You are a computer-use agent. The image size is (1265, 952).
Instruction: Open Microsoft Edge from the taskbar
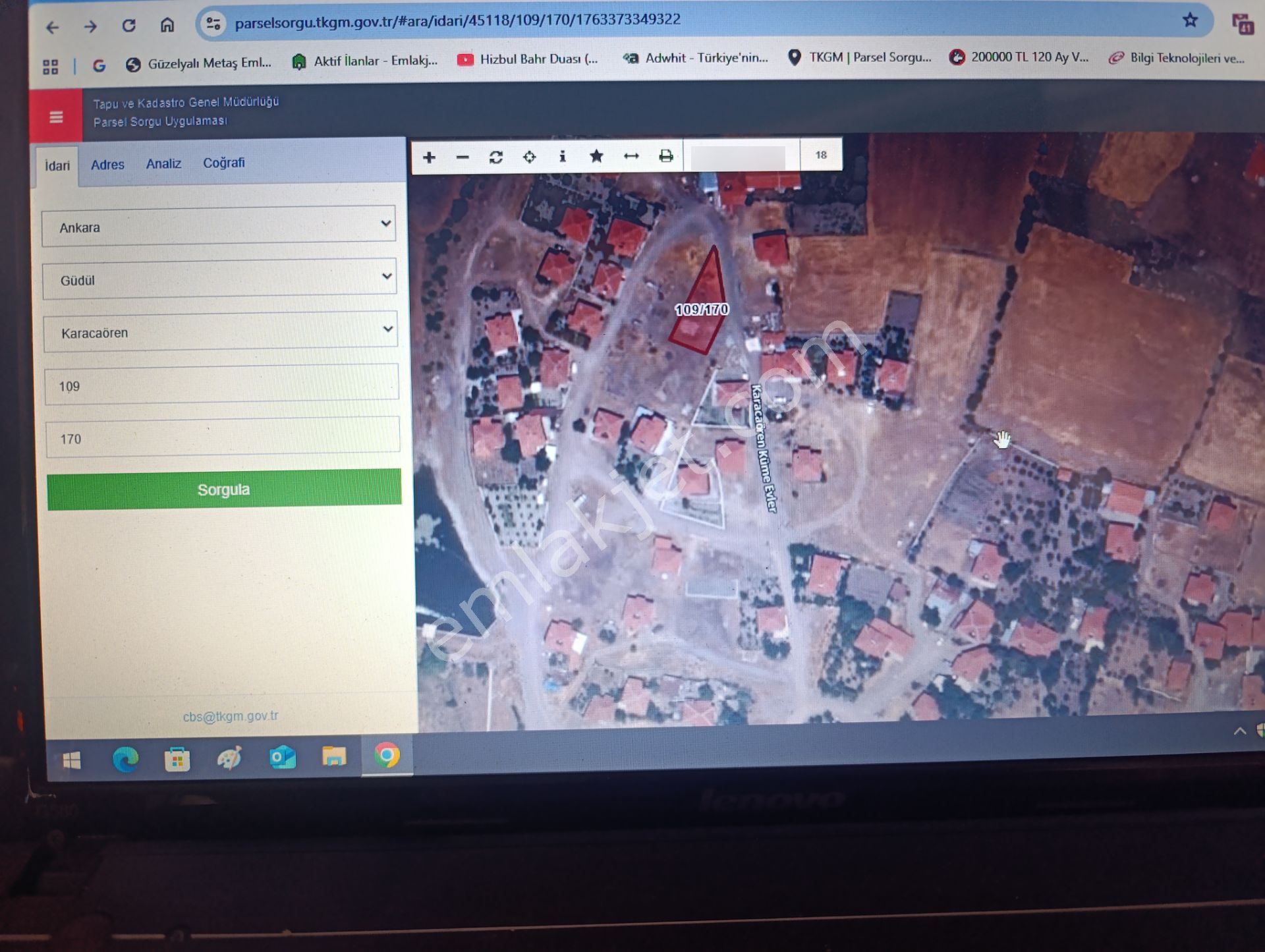(x=125, y=760)
